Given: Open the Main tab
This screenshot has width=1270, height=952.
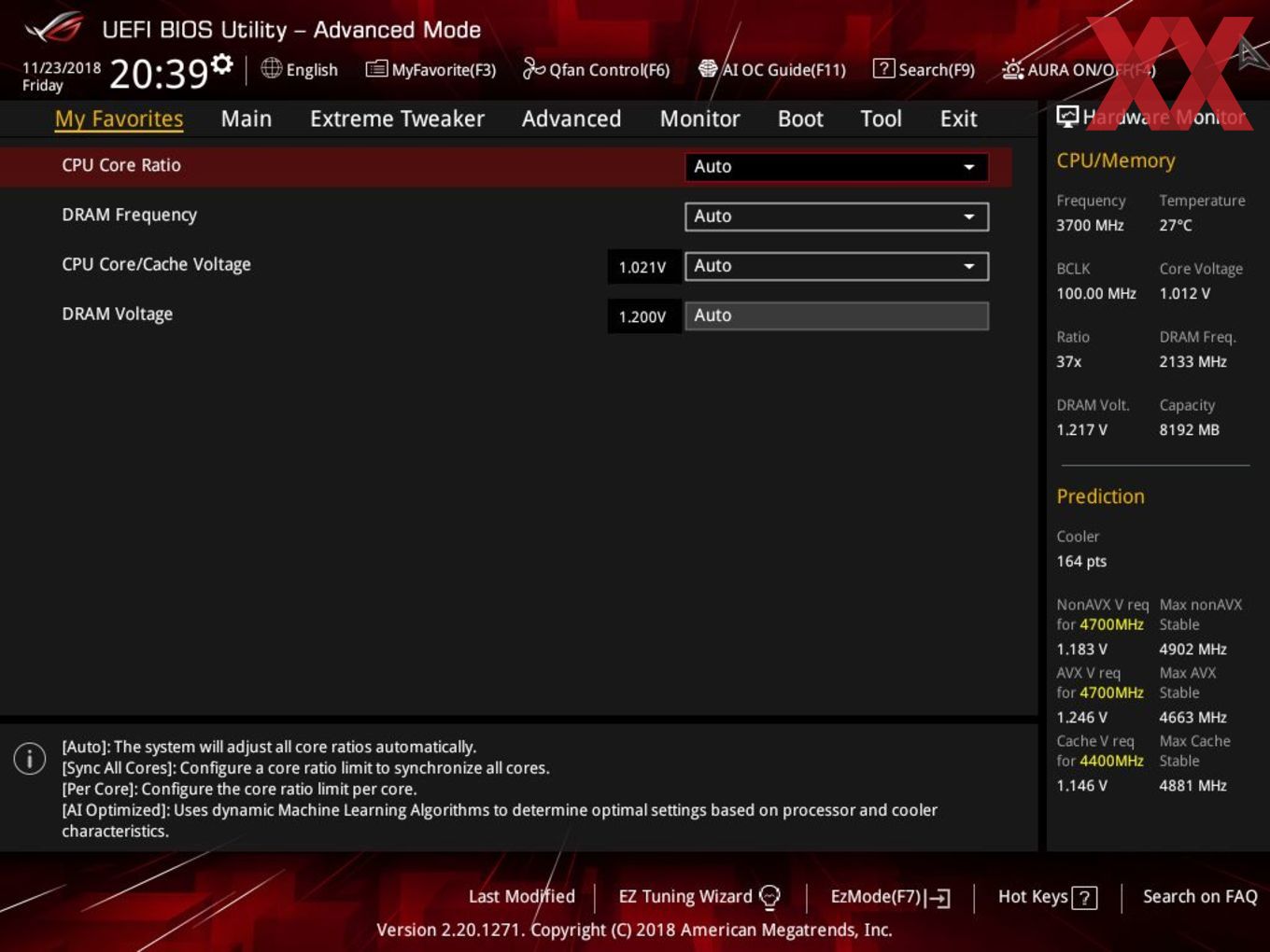Looking at the screenshot, I should click(x=247, y=119).
